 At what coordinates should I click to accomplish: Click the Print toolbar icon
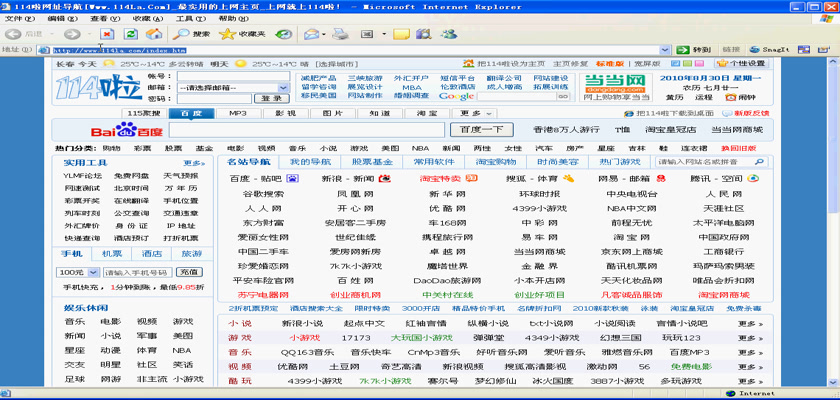tap(341, 34)
